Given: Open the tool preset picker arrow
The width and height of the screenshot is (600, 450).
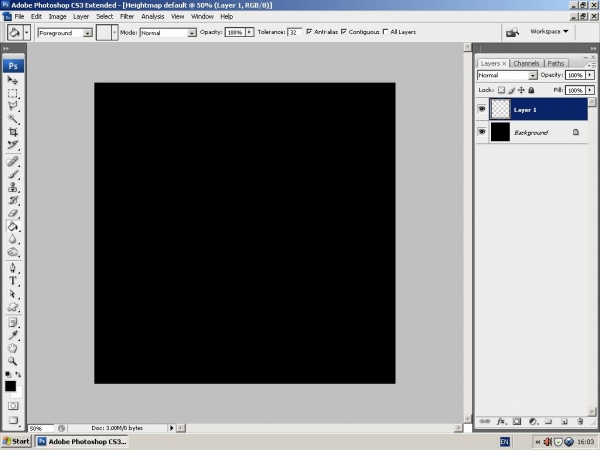Looking at the screenshot, I should pyautogui.click(x=26, y=33).
